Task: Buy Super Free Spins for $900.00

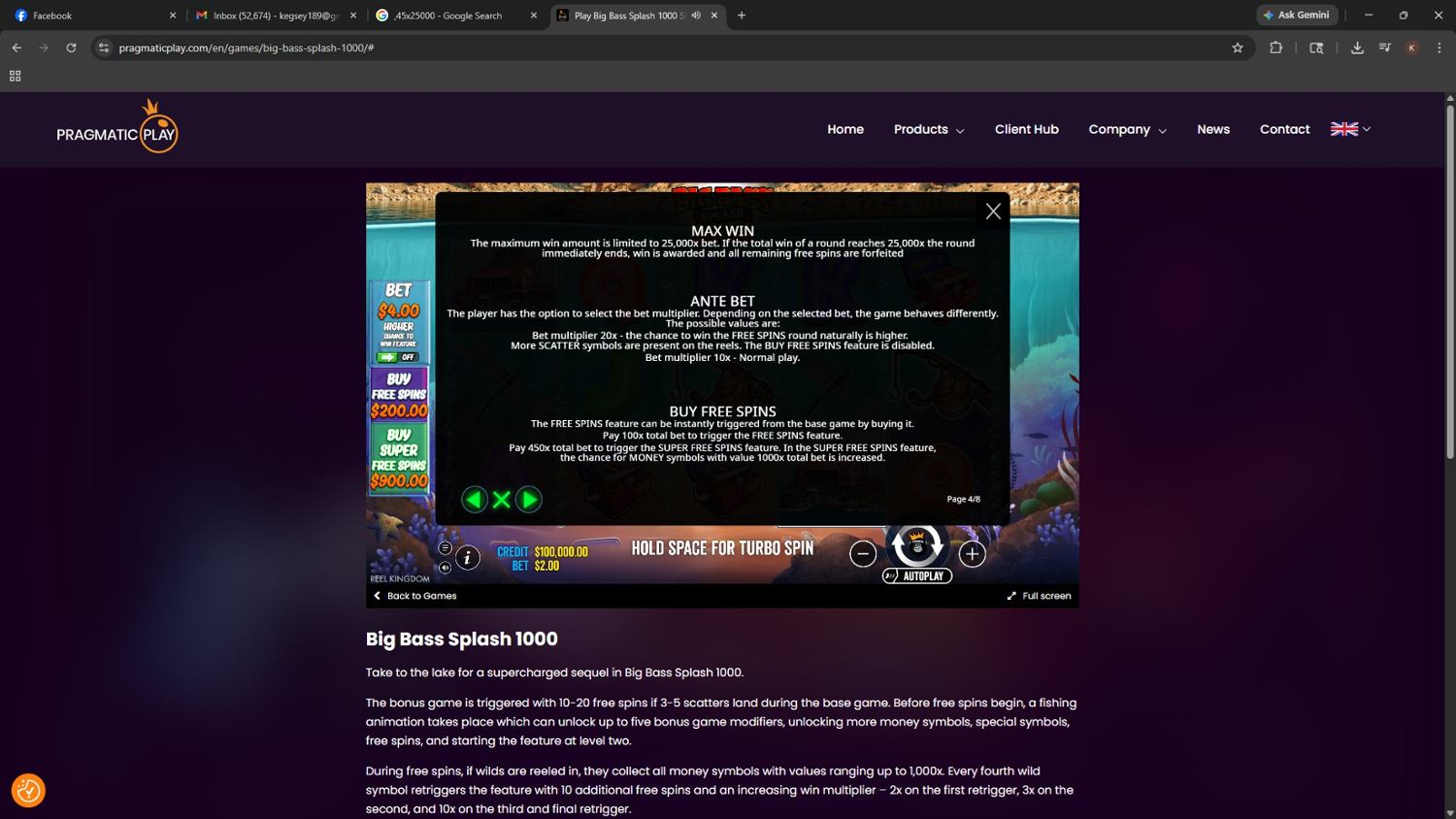Action: (399, 457)
